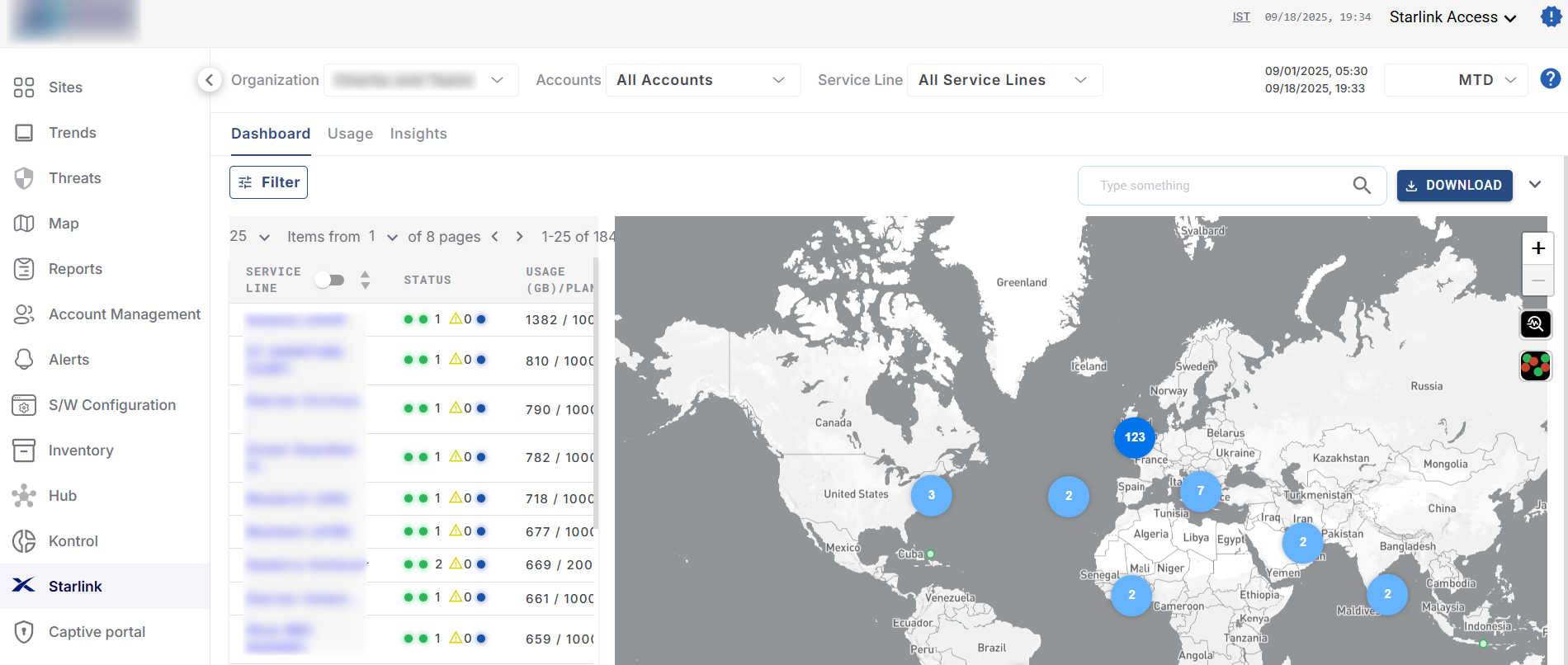Click the blue help question mark icon
This screenshot has height=665, width=1568.
(1550, 78)
